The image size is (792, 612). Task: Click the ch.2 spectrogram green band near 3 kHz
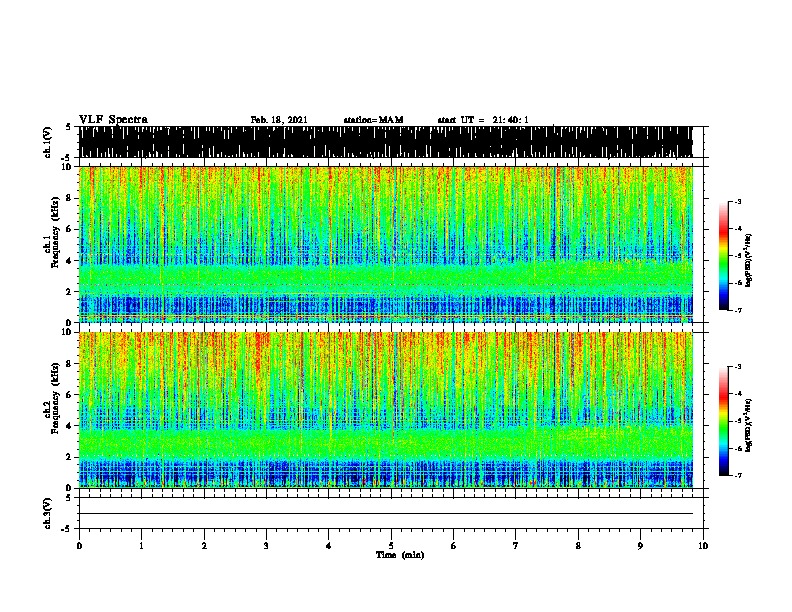(x=386, y=442)
